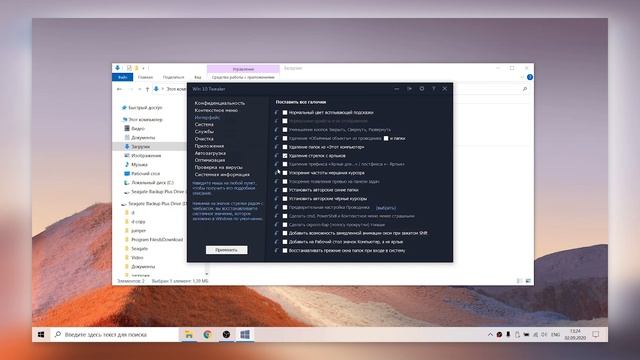Click the taskbar search box
The height and width of the screenshot is (360, 640).
point(114,334)
